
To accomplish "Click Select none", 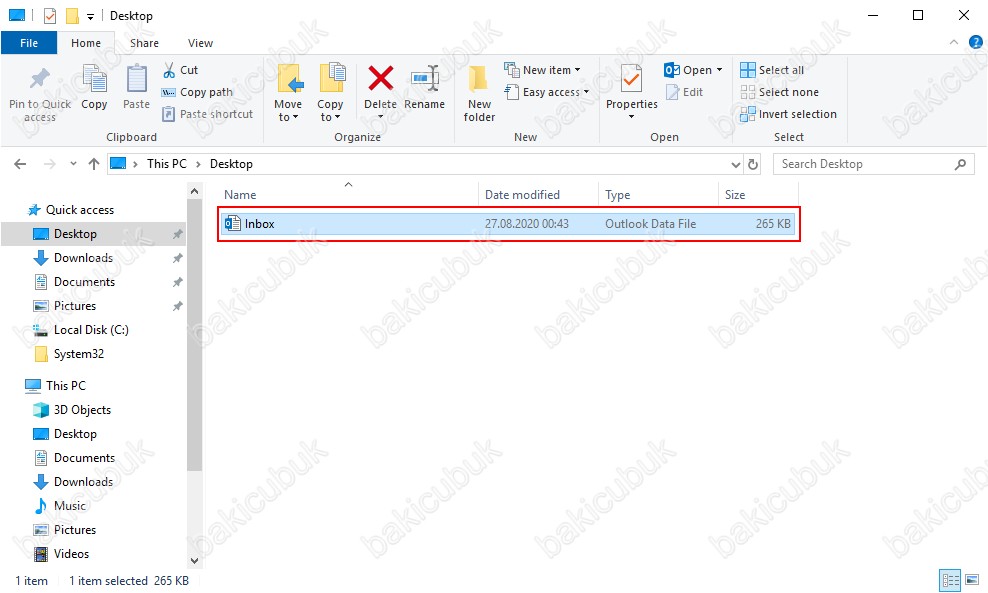I will coord(779,92).
